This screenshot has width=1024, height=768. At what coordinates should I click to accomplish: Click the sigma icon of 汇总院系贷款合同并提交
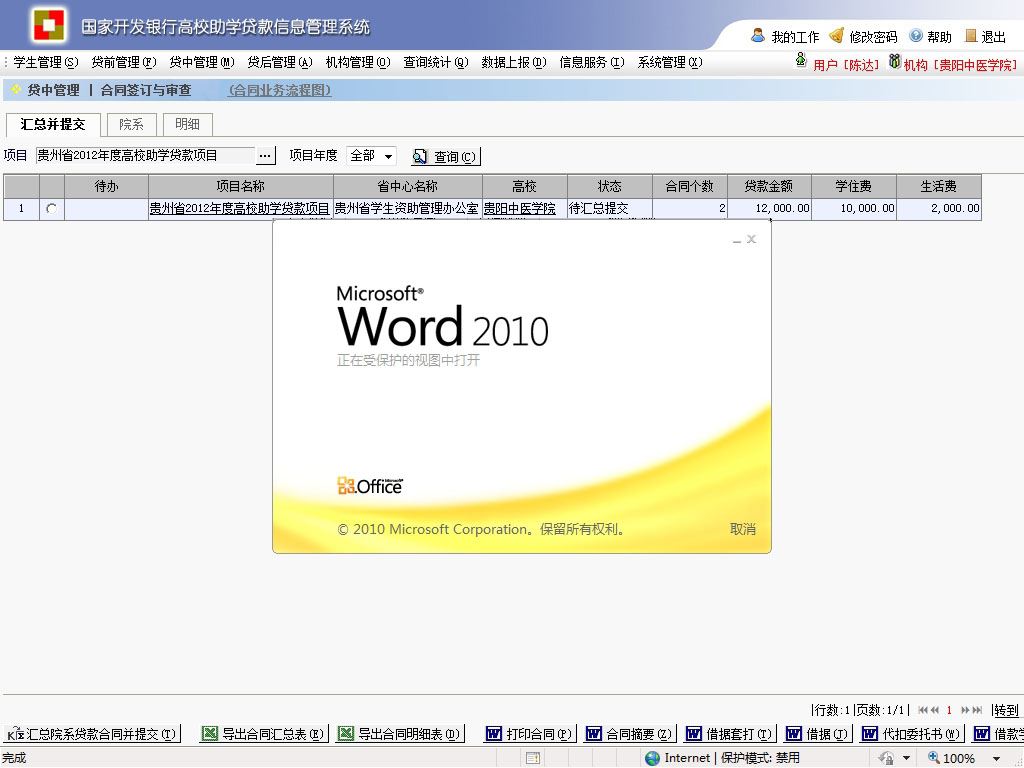click(x=14, y=734)
